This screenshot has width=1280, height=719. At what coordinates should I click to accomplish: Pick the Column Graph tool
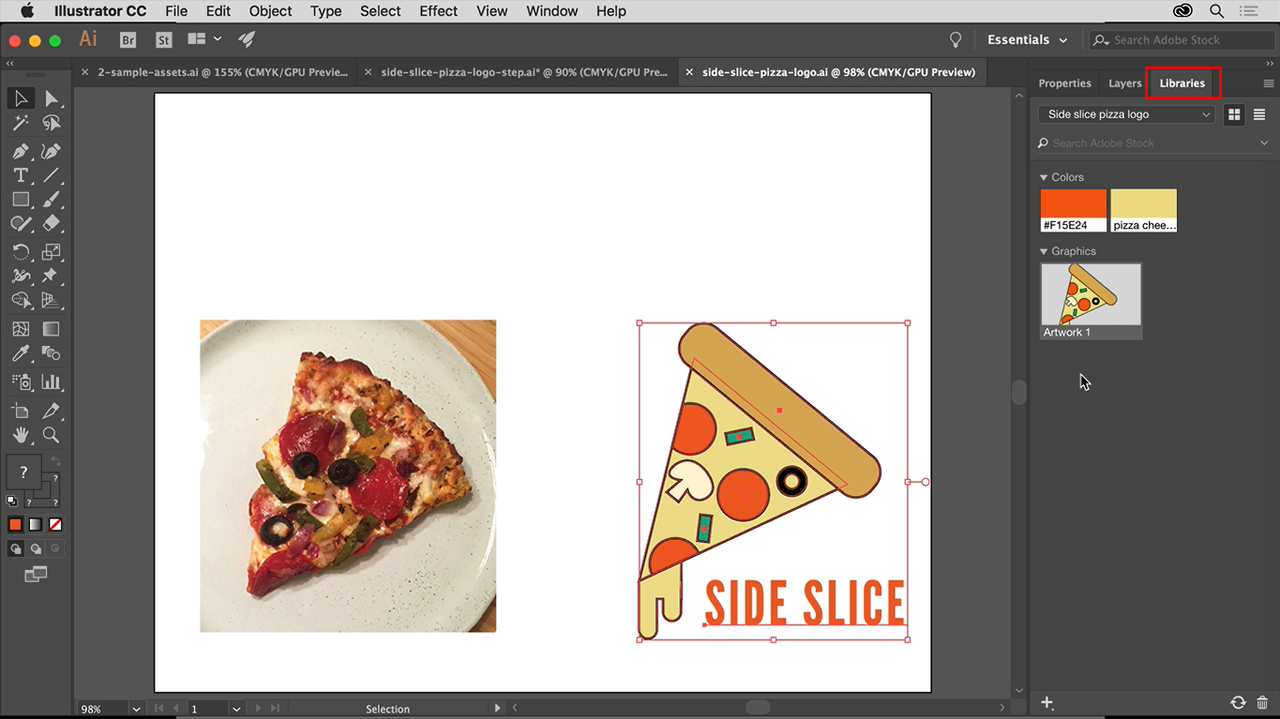click(51, 382)
